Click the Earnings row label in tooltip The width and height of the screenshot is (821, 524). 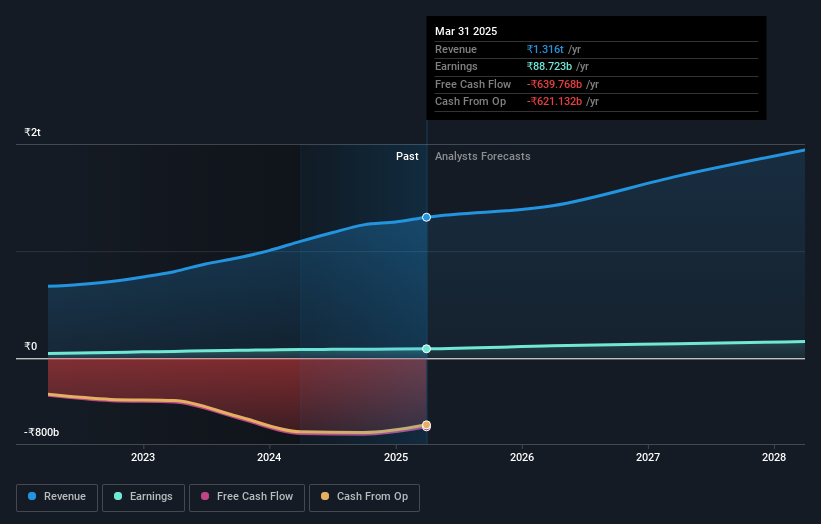coord(456,66)
